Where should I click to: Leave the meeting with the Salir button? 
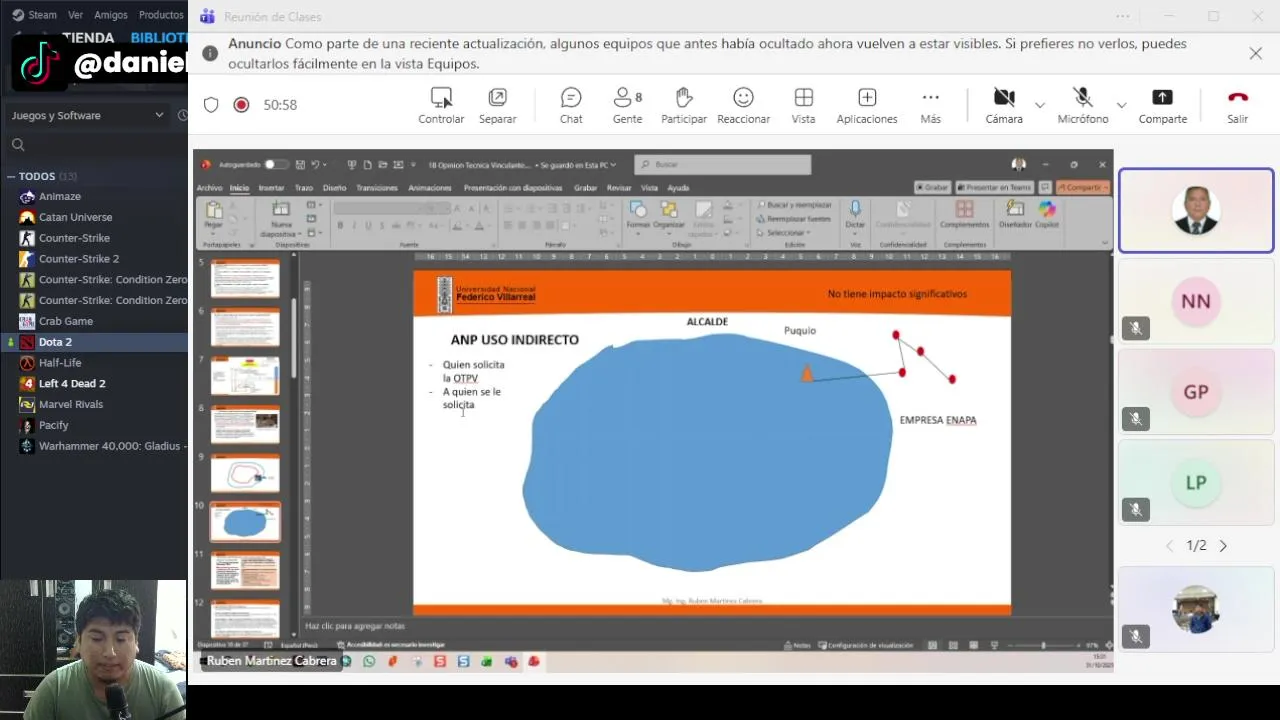1237,105
